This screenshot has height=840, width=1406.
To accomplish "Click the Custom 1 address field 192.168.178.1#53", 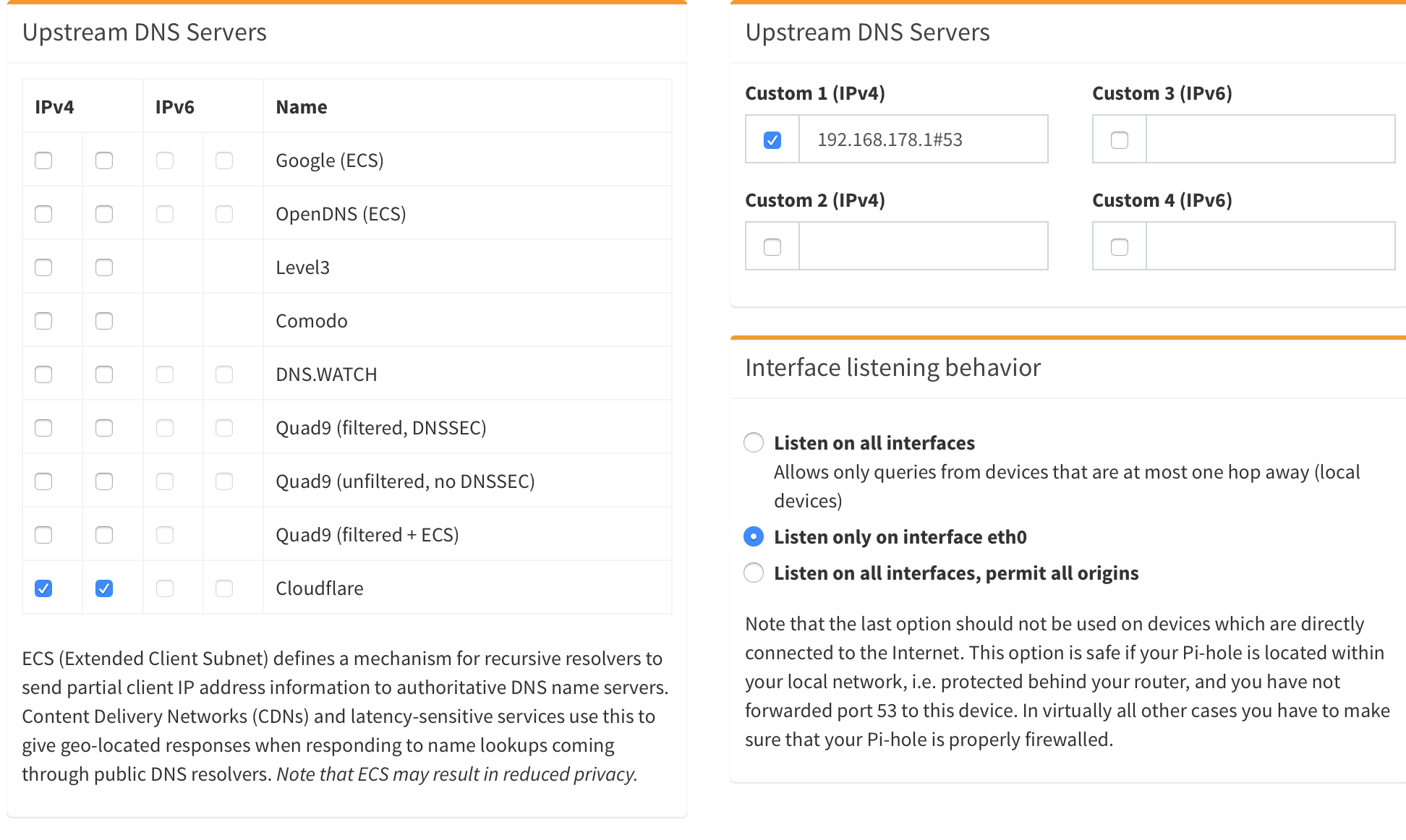I will (924, 139).
